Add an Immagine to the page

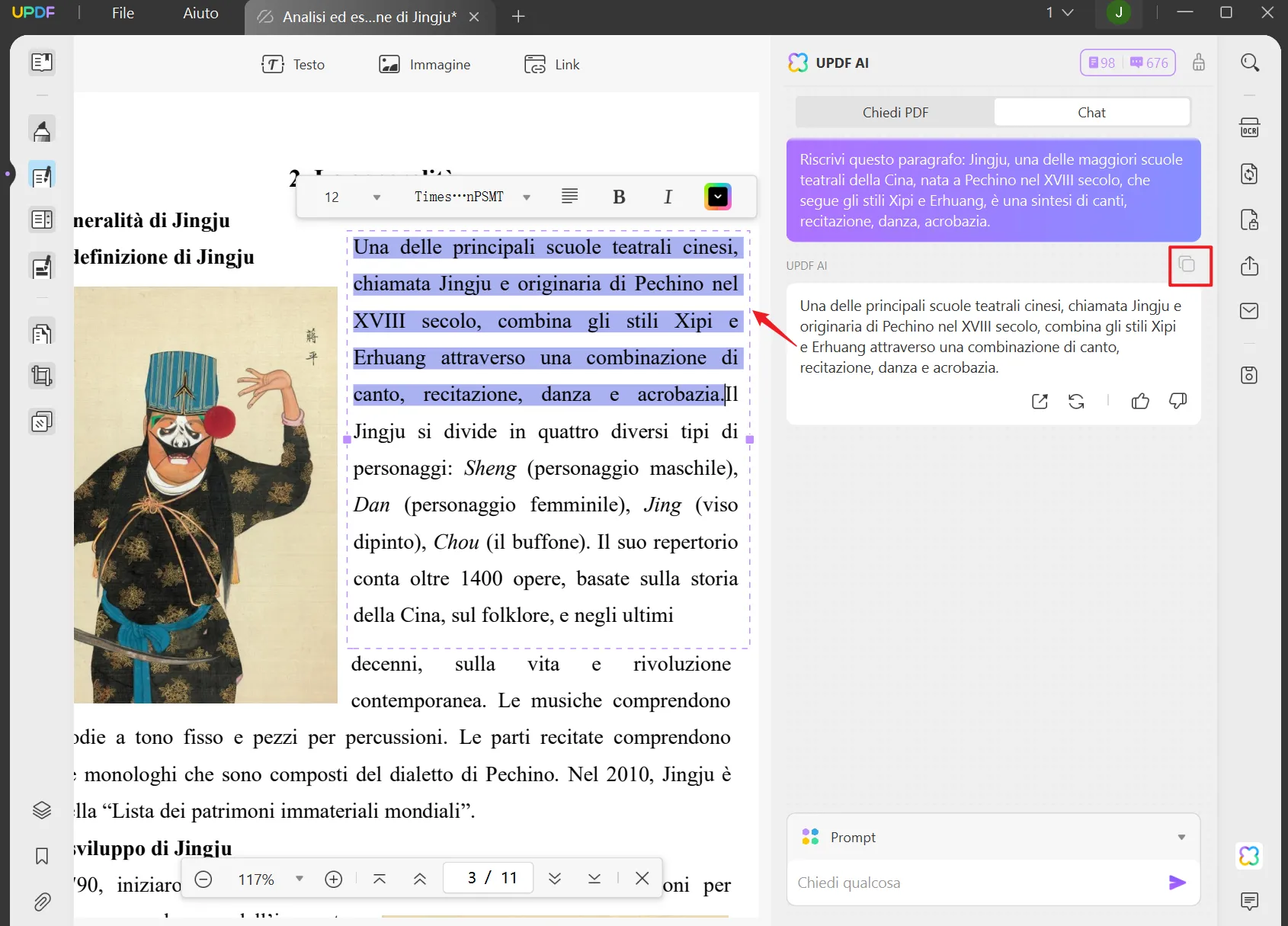point(425,65)
